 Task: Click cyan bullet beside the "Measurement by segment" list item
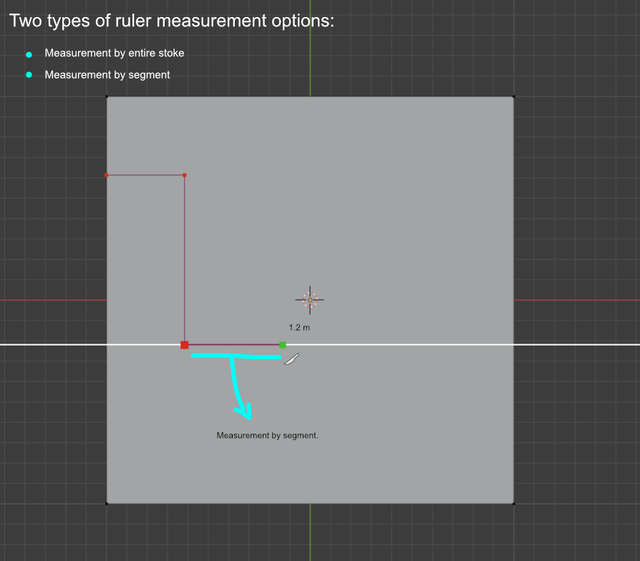pos(29,75)
